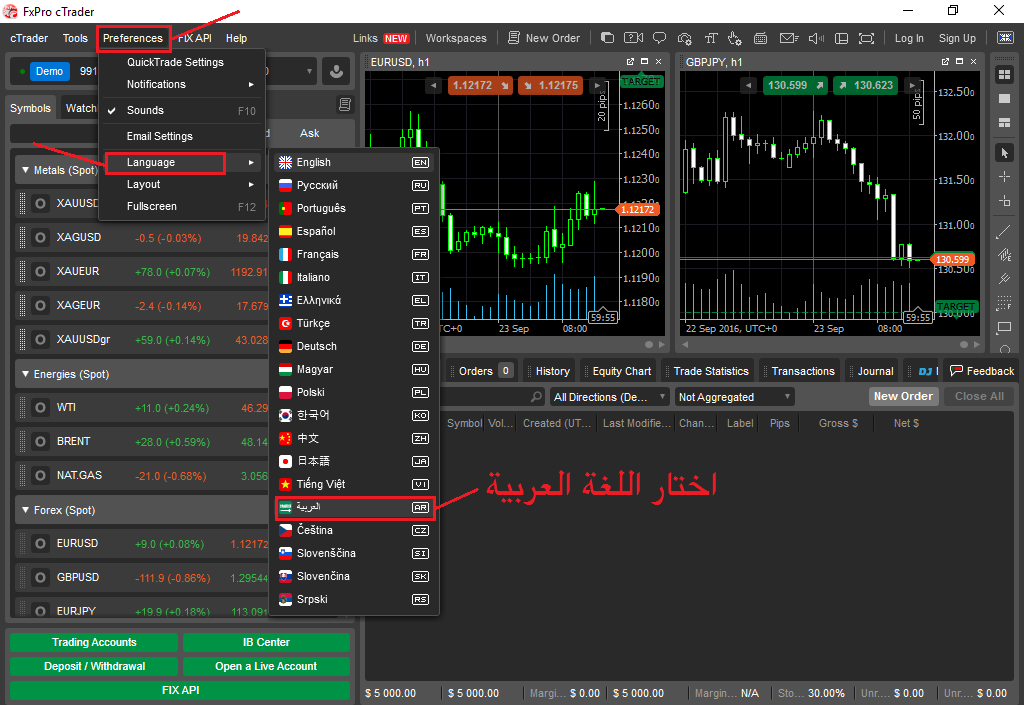Image resolution: width=1024 pixels, height=705 pixels.
Task: Click the Dow Jones DJ tab icon
Action: pos(925,371)
